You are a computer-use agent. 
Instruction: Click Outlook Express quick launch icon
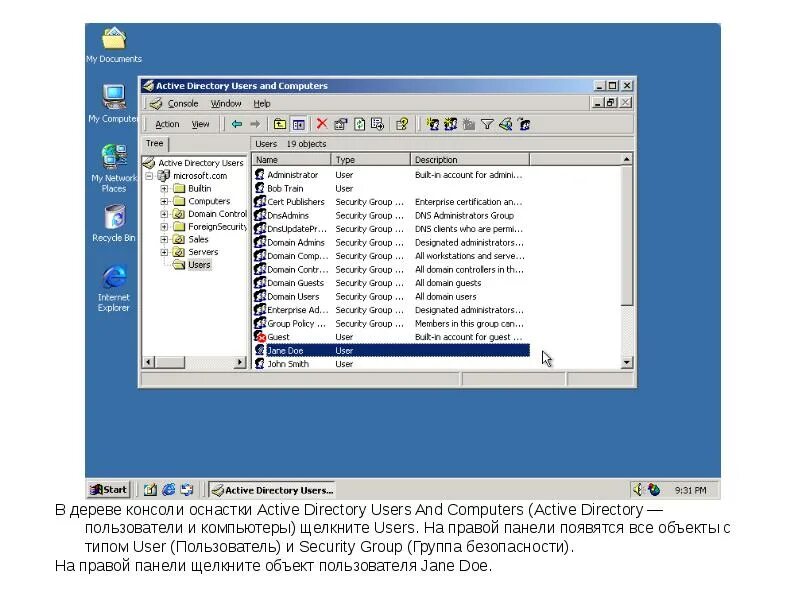(x=187, y=490)
